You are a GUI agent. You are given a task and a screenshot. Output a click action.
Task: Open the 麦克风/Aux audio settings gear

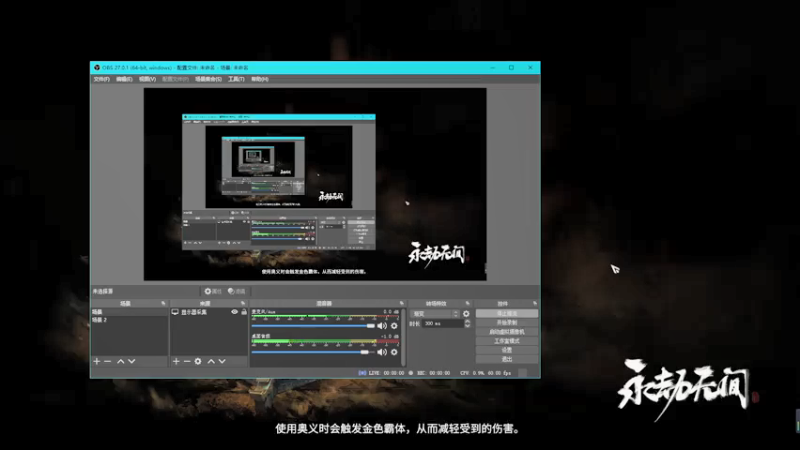coord(394,326)
